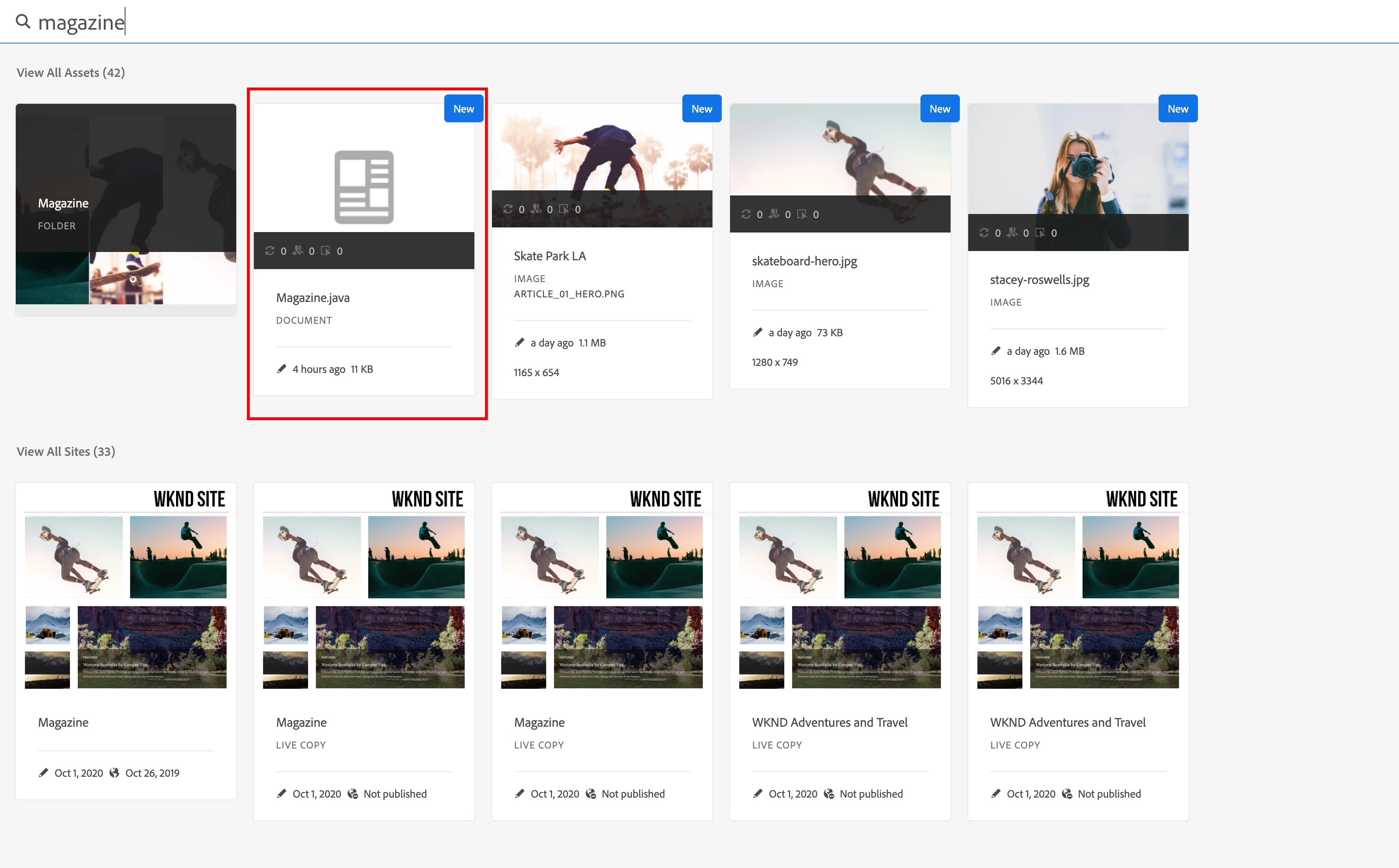Click the globe icon beside Oct 26, 2019

tap(114, 773)
